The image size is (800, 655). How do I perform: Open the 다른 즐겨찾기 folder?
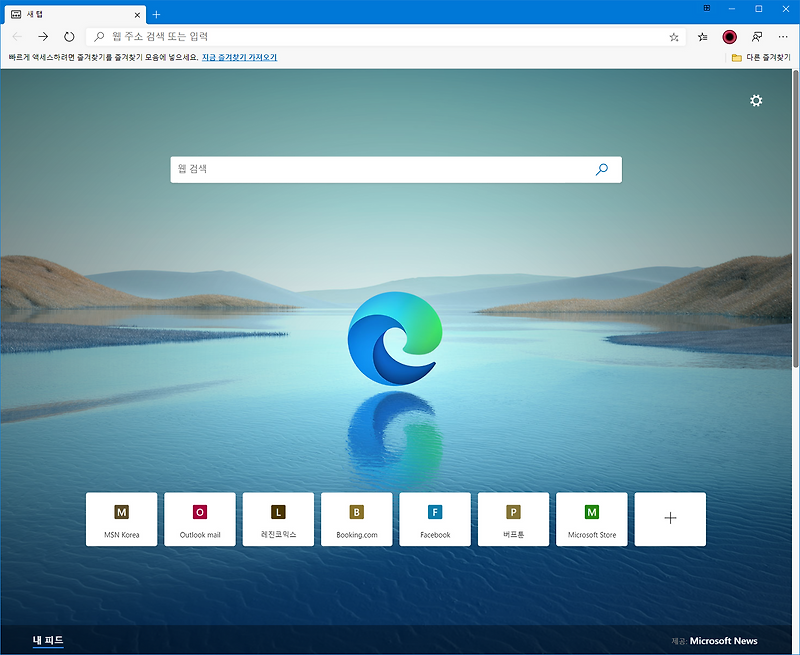[761, 58]
